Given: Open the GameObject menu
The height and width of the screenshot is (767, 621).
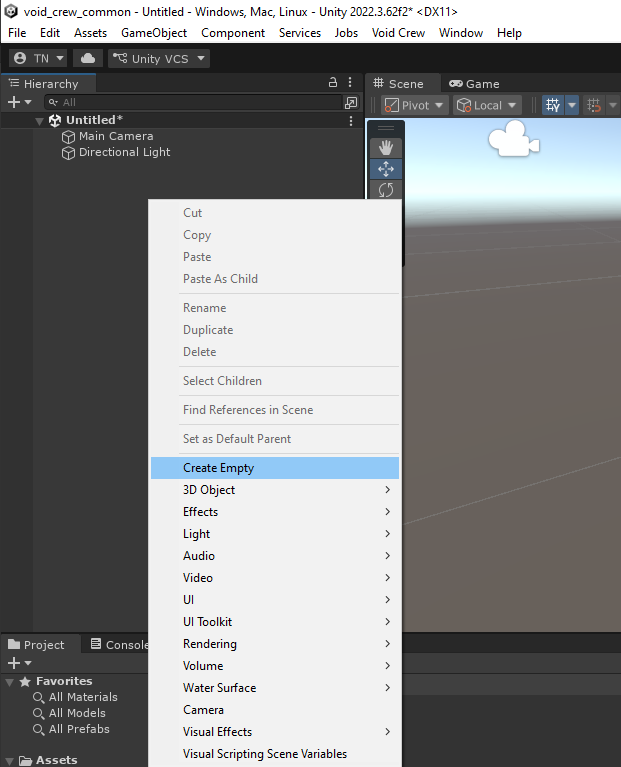Looking at the screenshot, I should [x=154, y=33].
